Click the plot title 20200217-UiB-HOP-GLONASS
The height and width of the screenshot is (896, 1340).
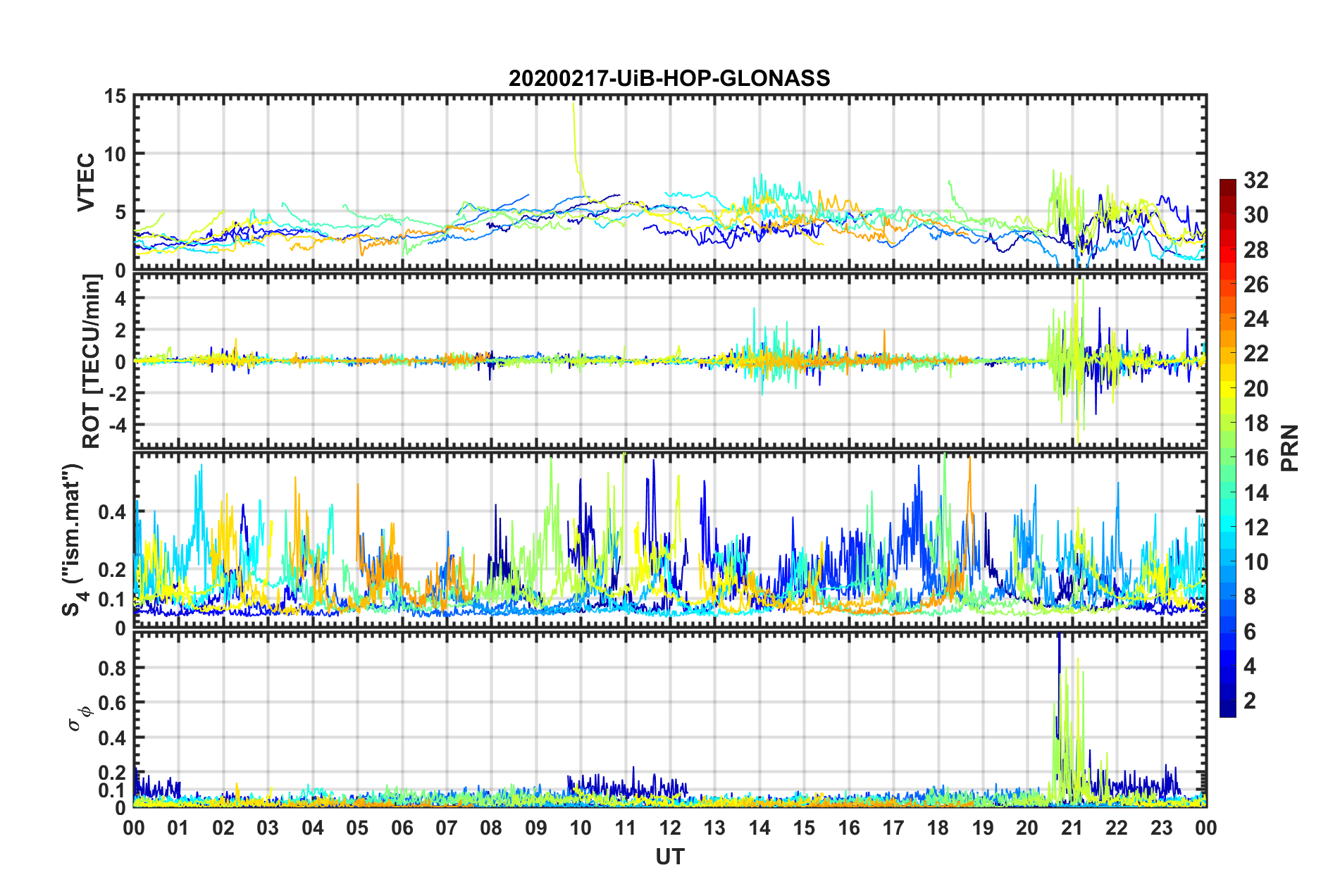coord(669,77)
